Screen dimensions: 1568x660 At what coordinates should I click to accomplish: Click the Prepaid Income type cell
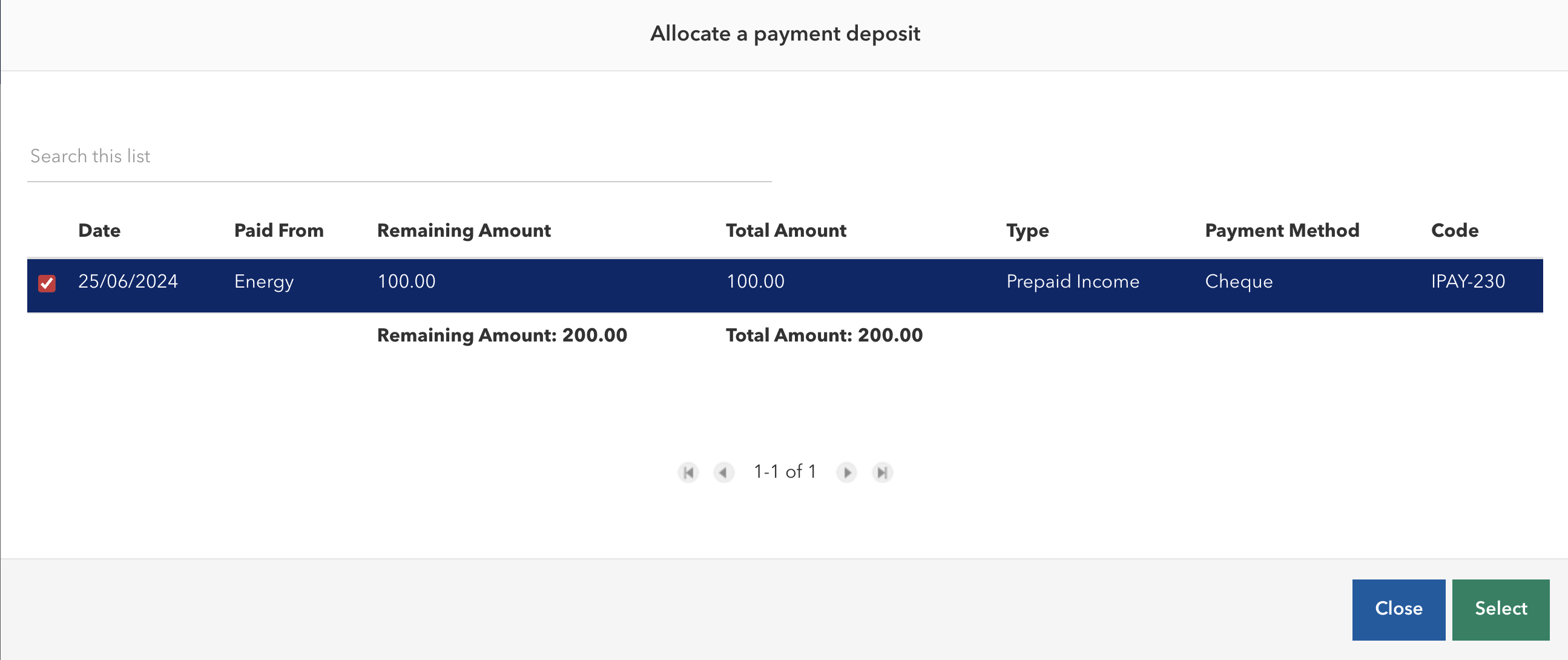pyautogui.click(x=1073, y=282)
